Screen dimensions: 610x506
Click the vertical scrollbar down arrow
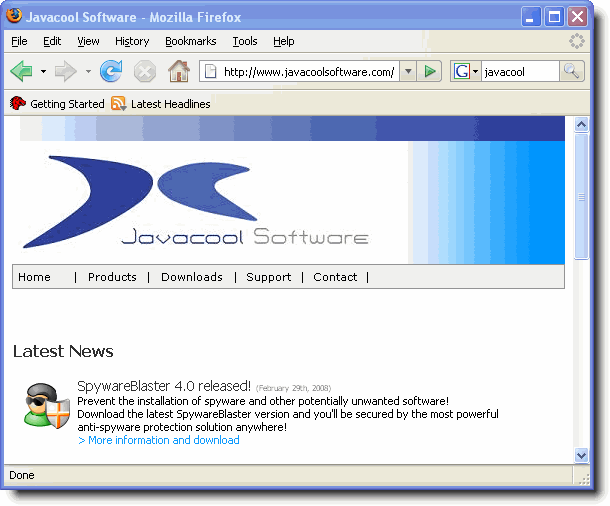point(582,455)
